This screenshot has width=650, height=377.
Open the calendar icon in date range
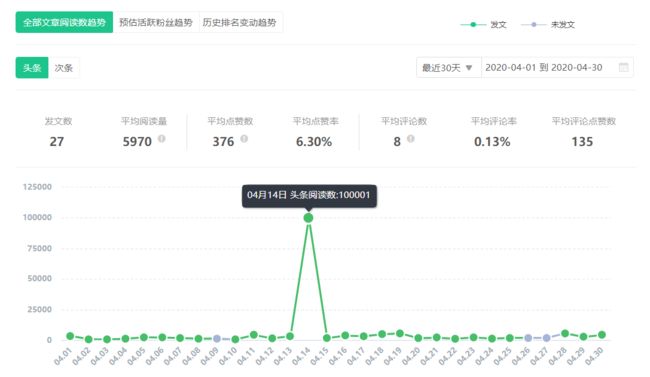coord(623,67)
